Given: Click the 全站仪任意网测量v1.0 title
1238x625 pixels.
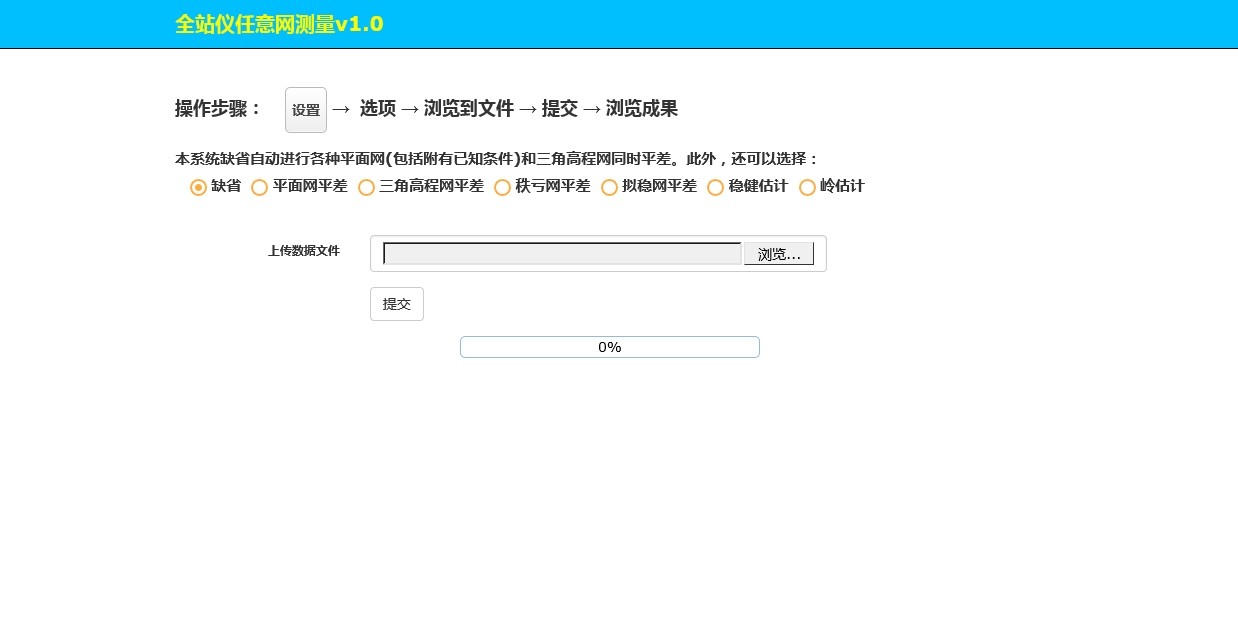Looking at the screenshot, I should (x=279, y=24).
